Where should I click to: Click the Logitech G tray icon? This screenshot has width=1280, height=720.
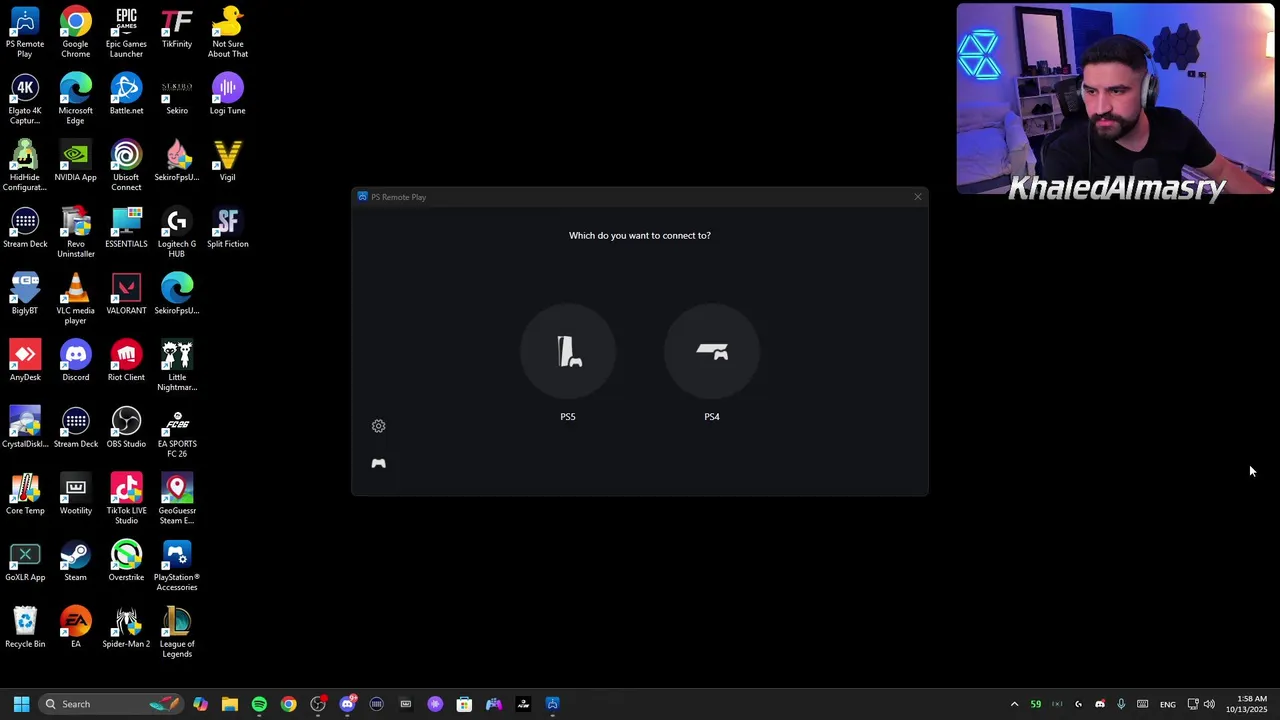point(1078,704)
